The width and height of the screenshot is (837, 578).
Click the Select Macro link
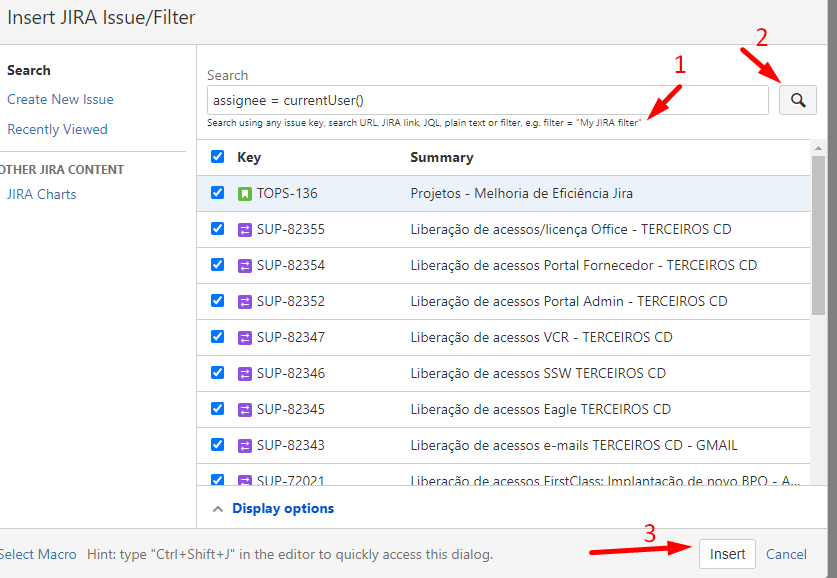coord(38,555)
